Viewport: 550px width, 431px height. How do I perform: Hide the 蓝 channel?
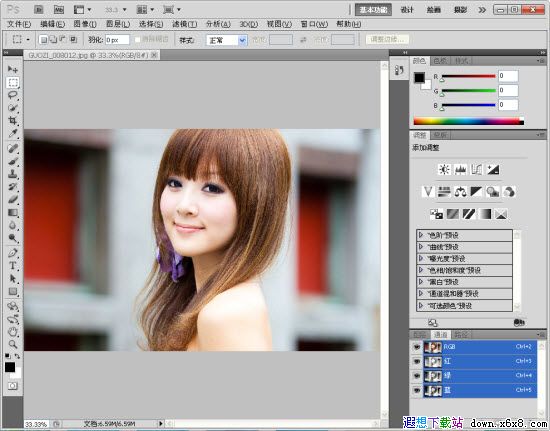417,390
